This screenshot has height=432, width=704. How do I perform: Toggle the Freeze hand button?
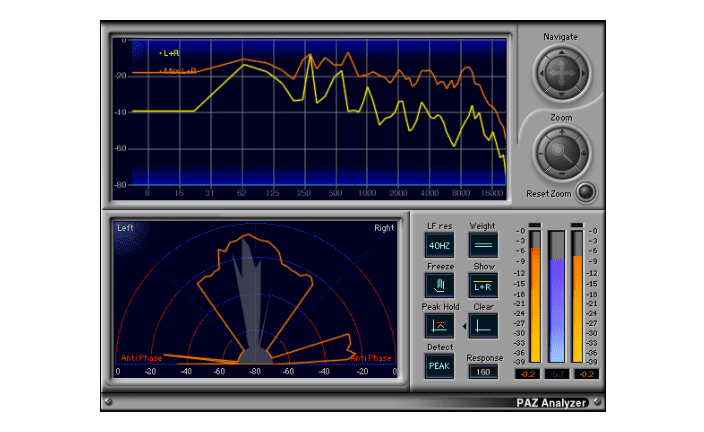click(x=439, y=286)
